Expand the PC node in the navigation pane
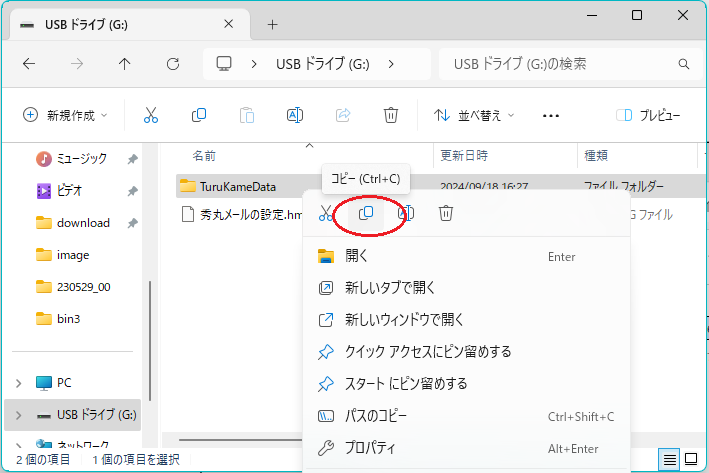 tap(19, 383)
